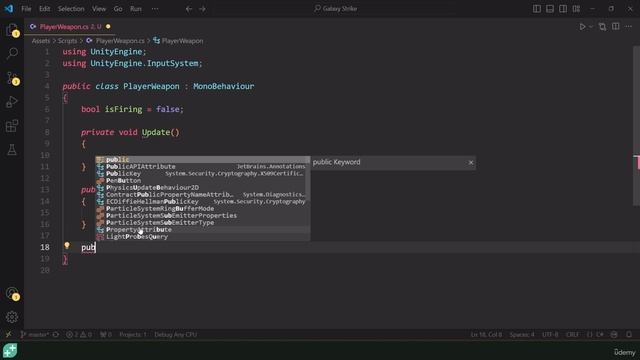Go forward with the right arrow
640x360 pixels.
(202, 9)
